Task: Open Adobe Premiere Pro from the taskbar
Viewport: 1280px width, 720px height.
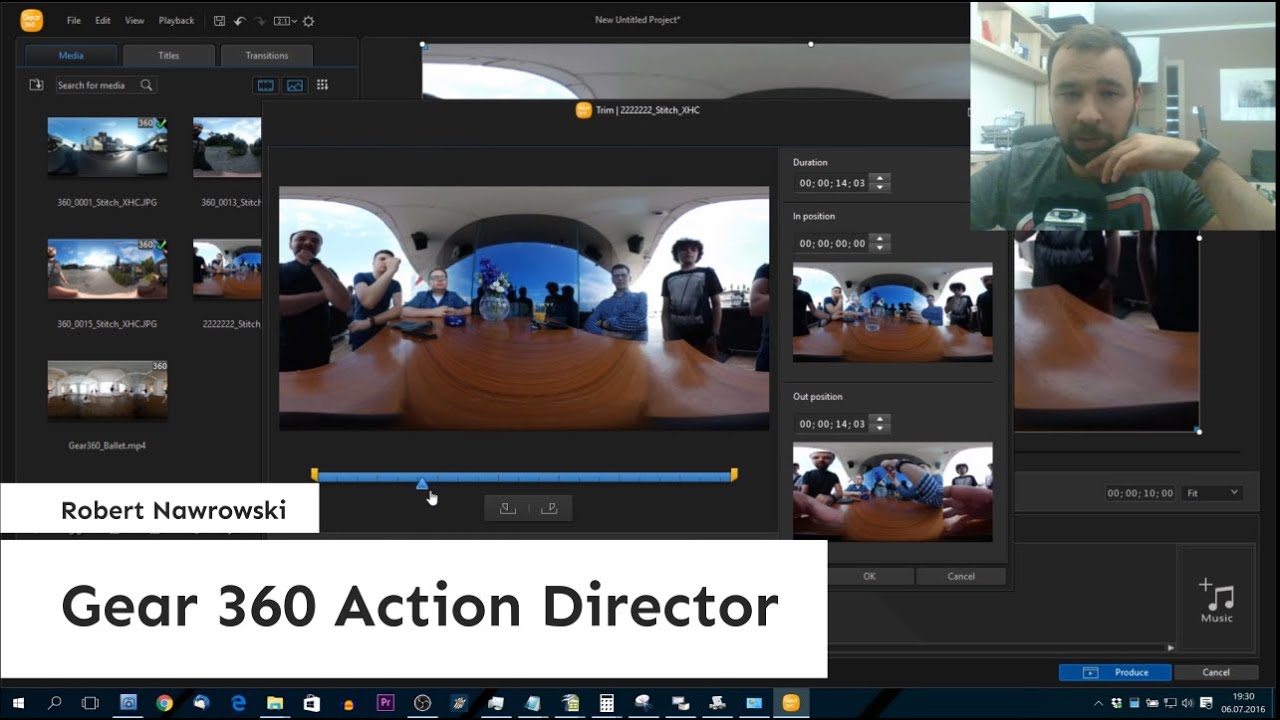Action: (385, 703)
